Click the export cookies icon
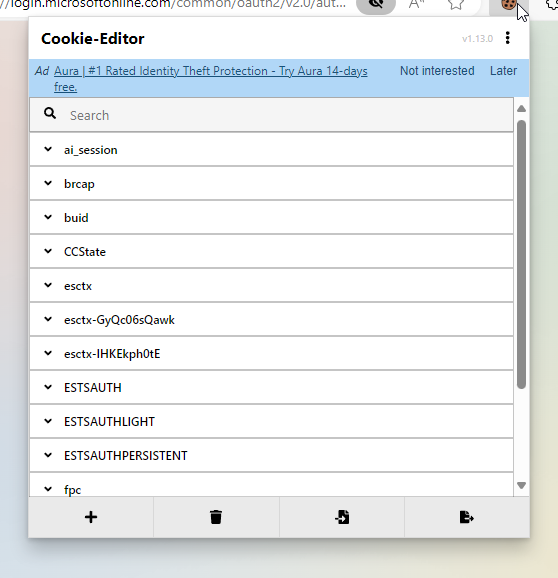 (467, 517)
